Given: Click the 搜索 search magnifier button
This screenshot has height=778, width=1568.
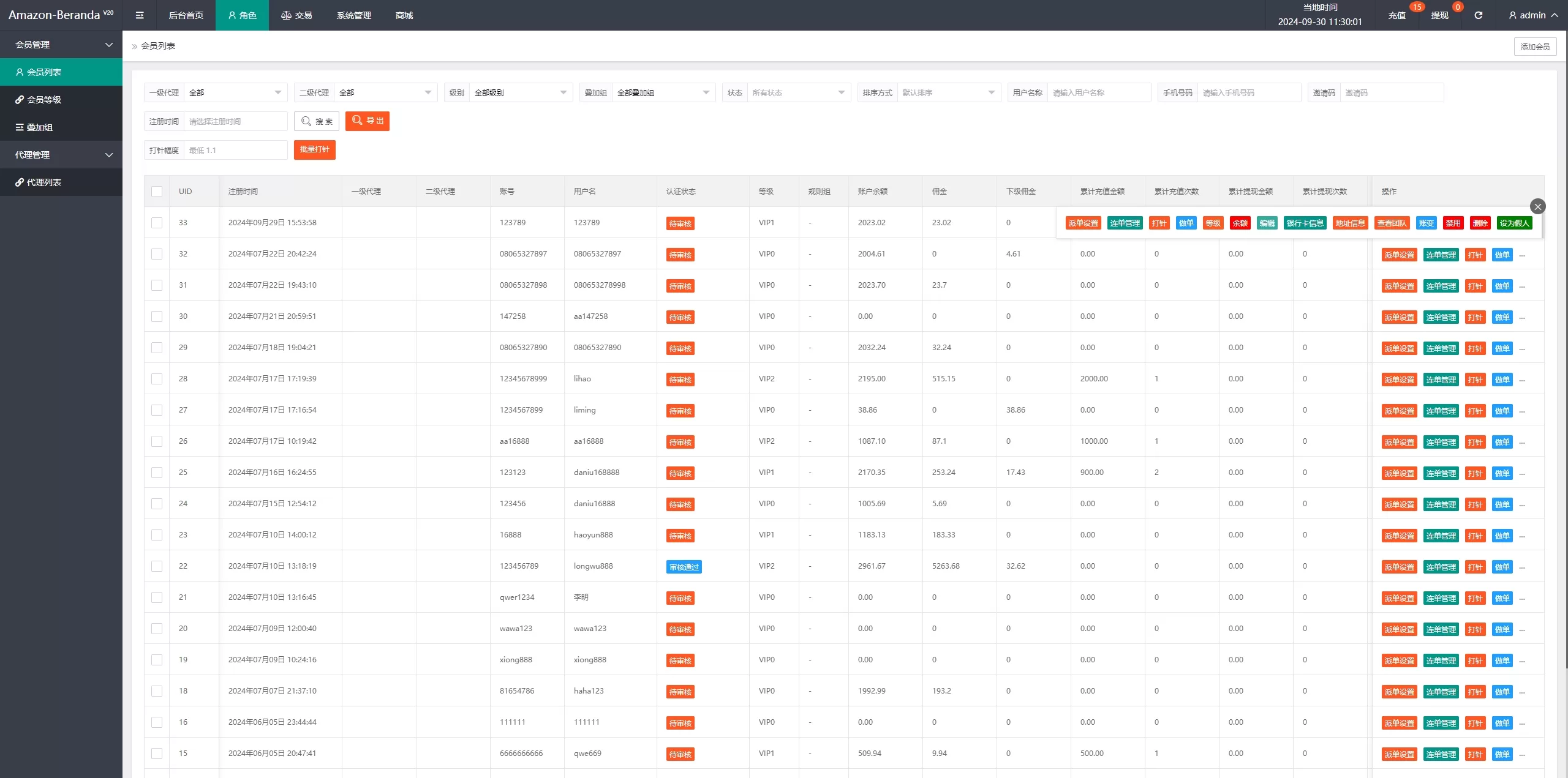Looking at the screenshot, I should [x=317, y=121].
